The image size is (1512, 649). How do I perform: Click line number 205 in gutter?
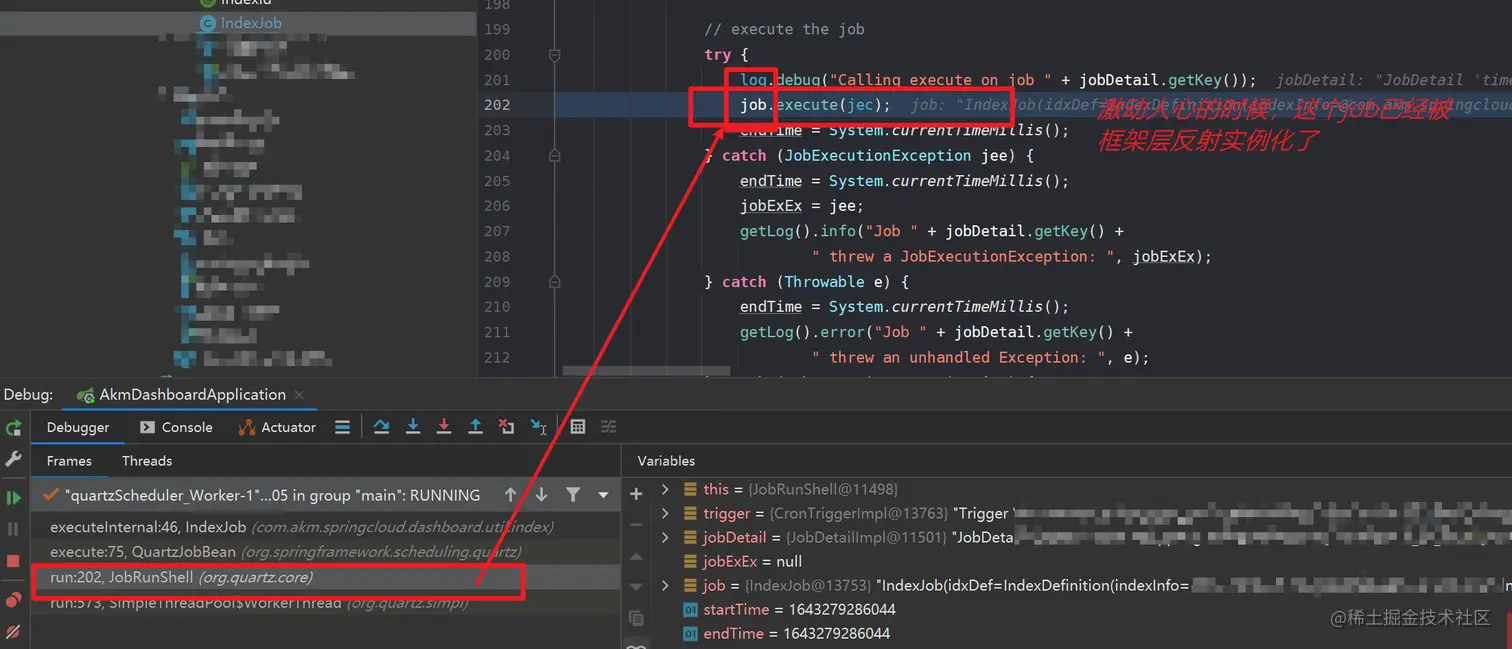tap(497, 181)
